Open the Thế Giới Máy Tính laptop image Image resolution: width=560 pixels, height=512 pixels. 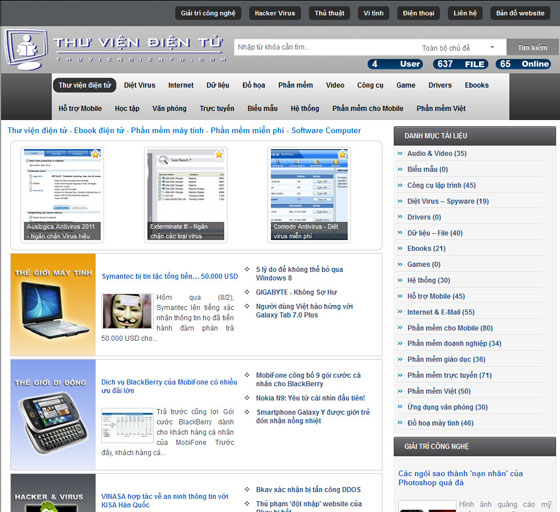tap(53, 305)
